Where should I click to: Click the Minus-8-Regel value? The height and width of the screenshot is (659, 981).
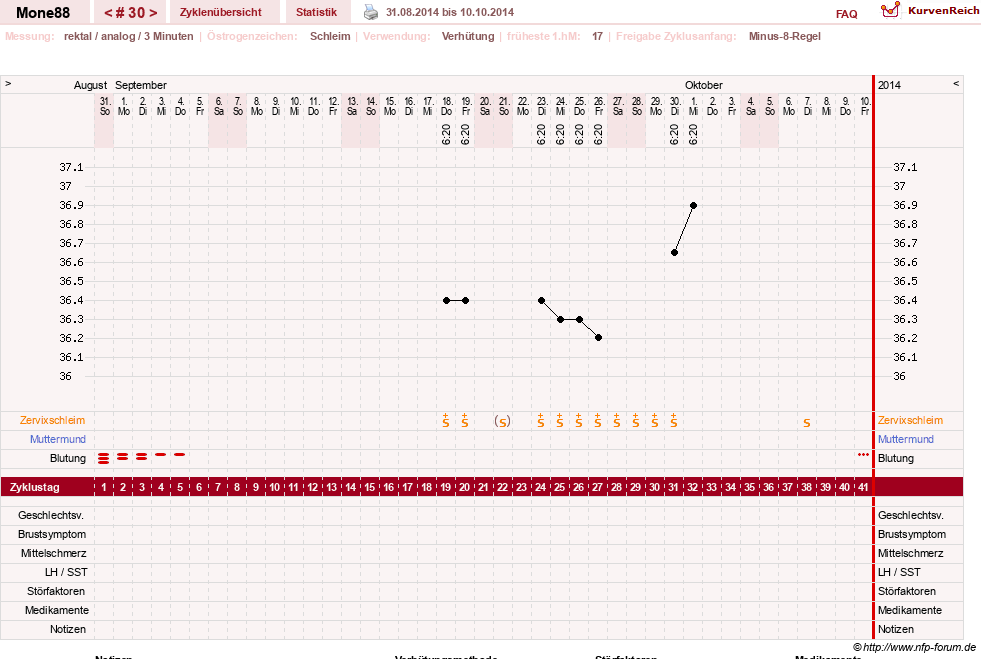(x=785, y=36)
